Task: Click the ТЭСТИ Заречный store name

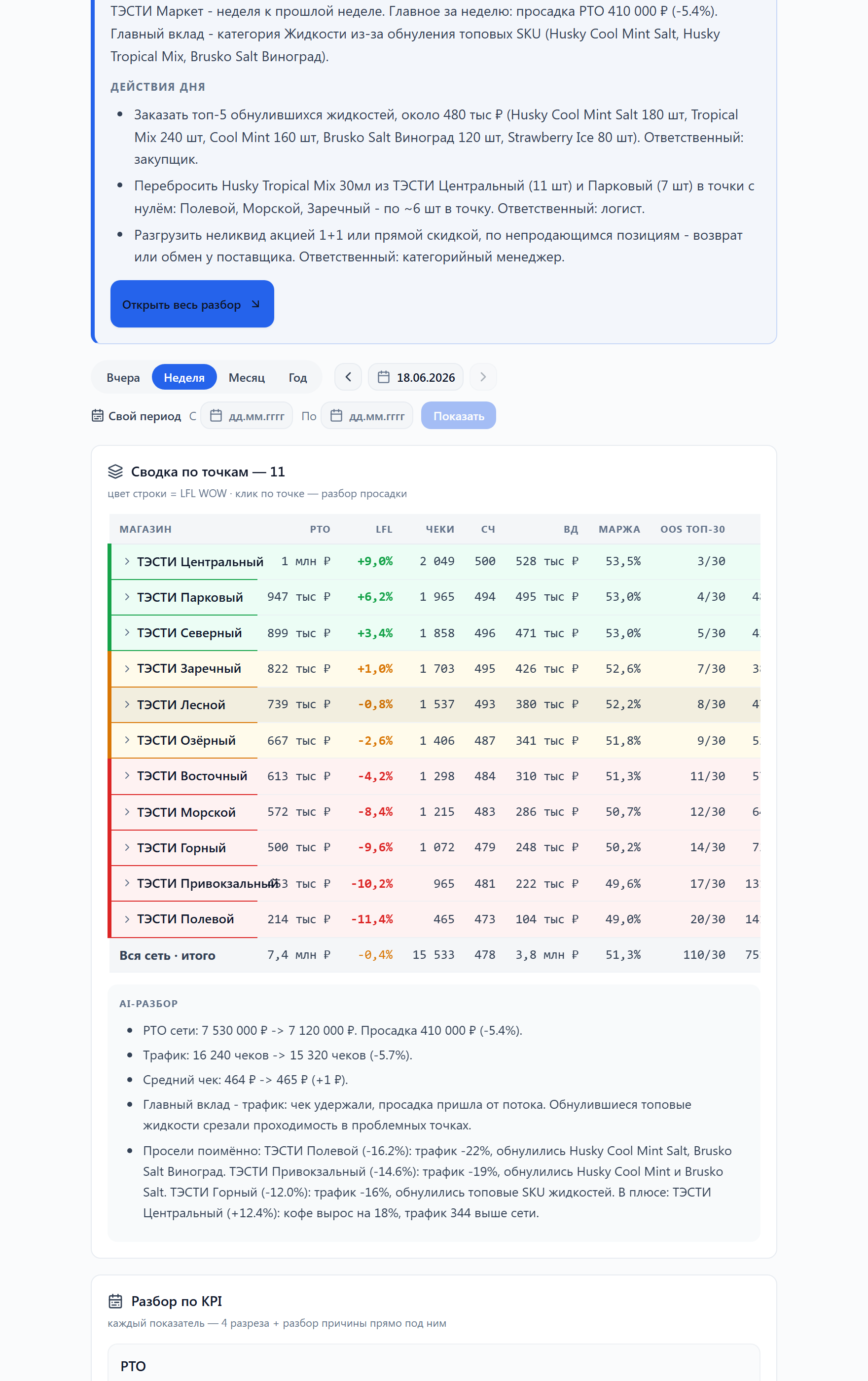Action: click(188, 669)
